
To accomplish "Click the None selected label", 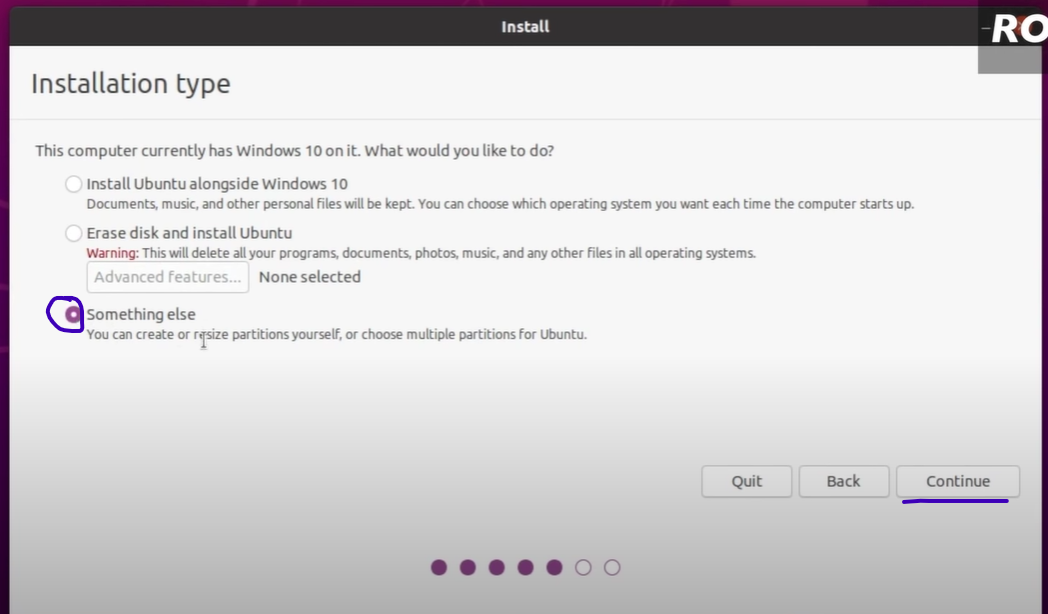I will point(309,277).
